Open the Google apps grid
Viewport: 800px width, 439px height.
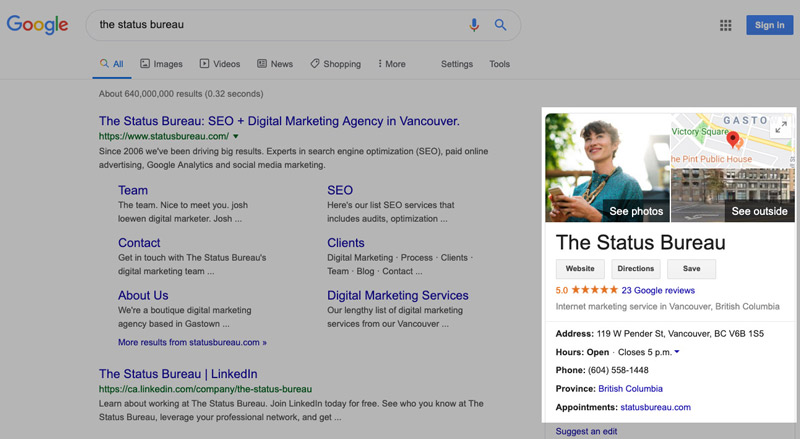[726, 25]
